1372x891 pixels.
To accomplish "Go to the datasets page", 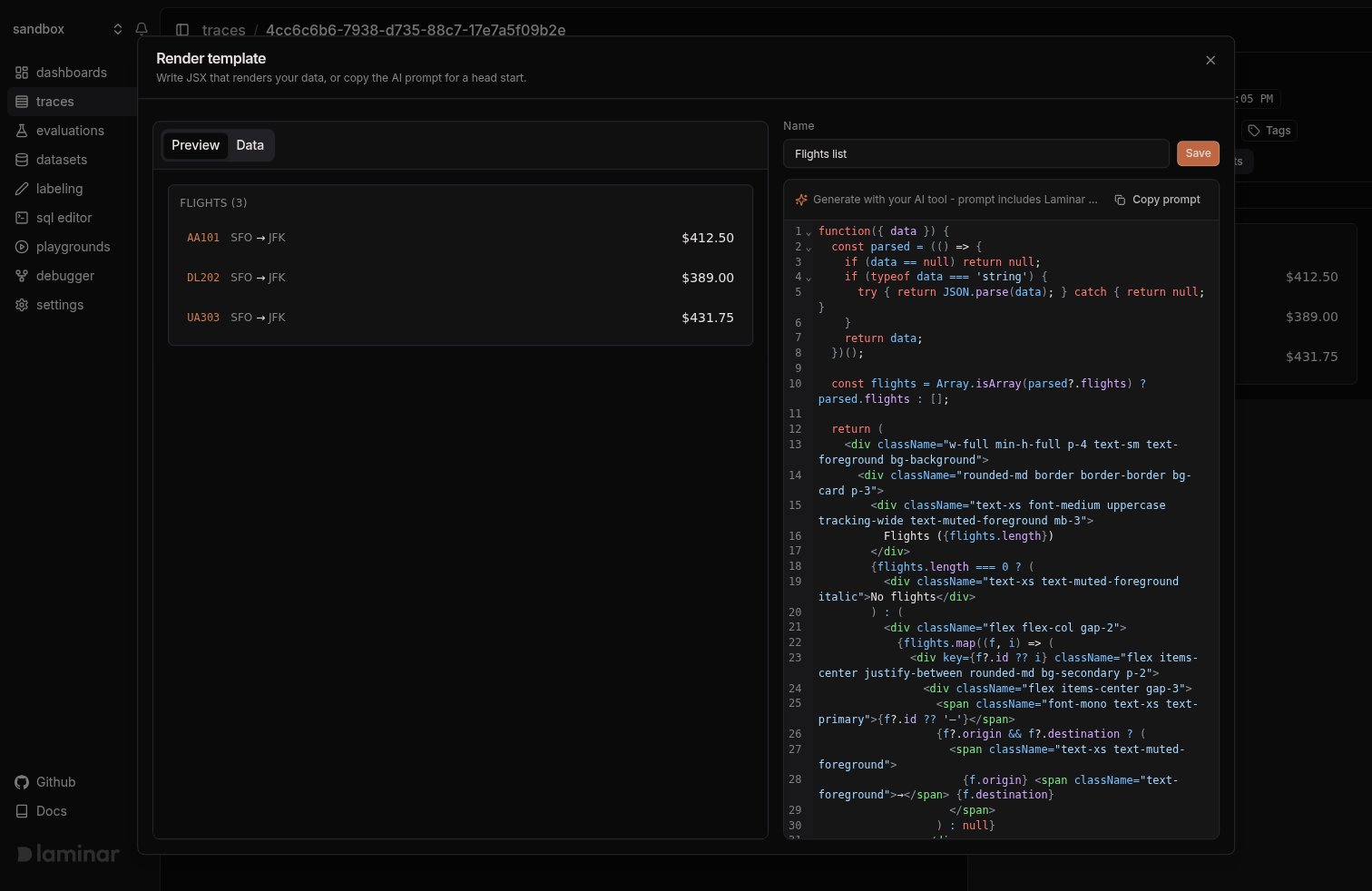I will (x=62, y=160).
